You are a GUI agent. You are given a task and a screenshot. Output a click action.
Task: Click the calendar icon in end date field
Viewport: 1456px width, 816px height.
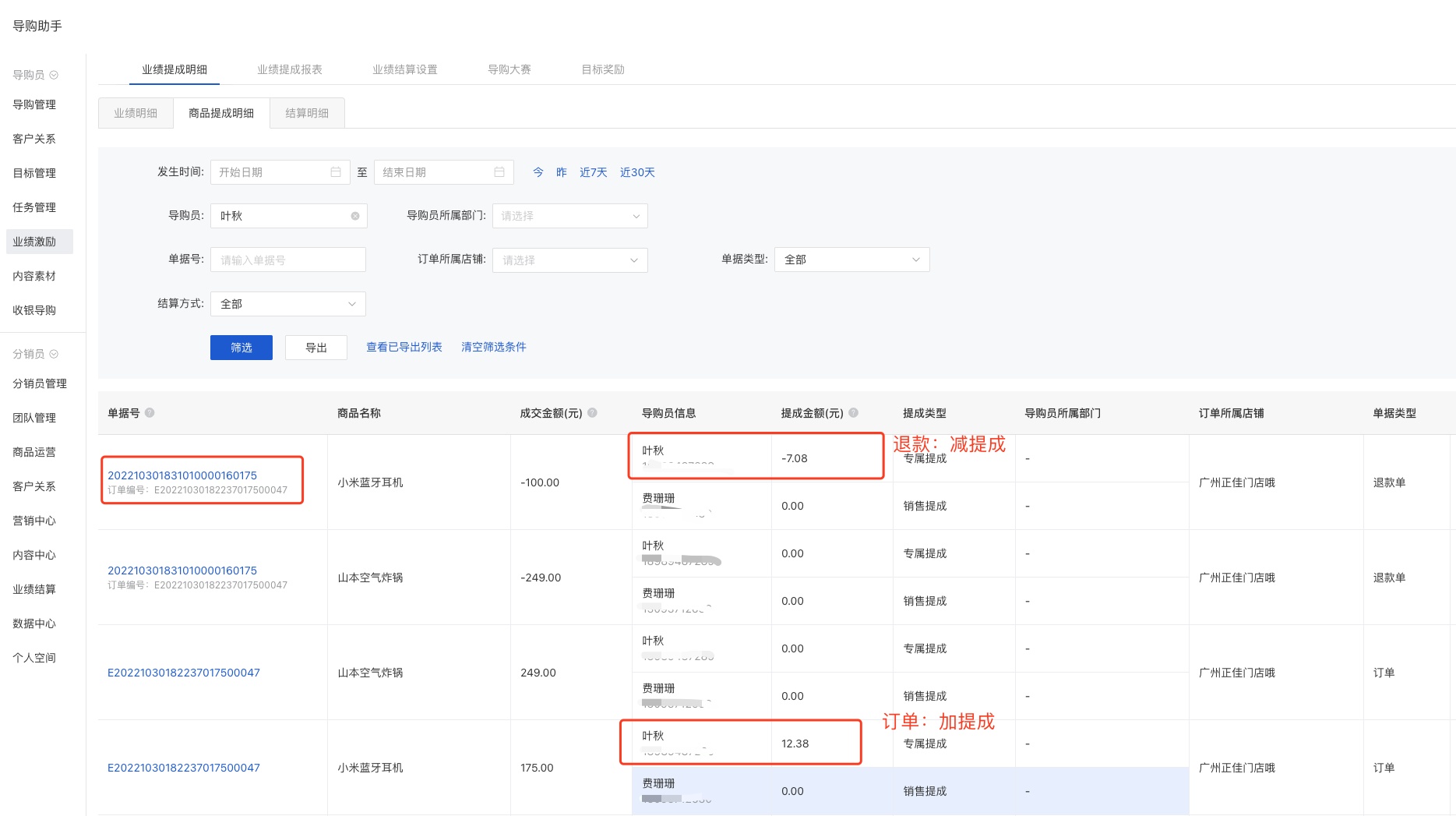click(499, 172)
